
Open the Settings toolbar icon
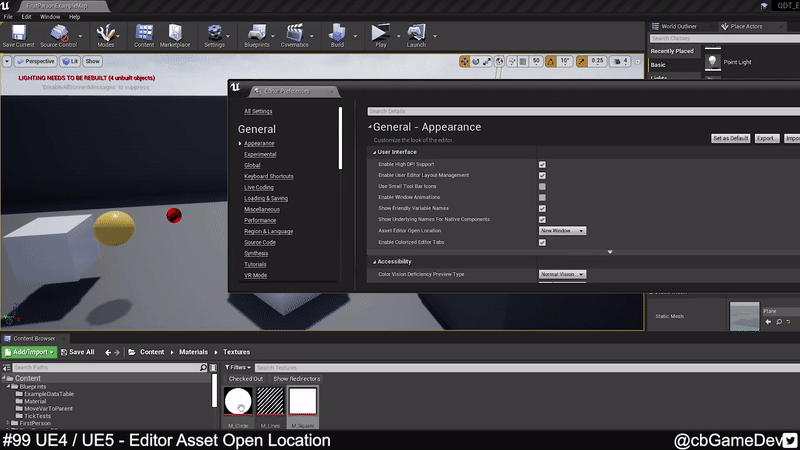point(214,36)
